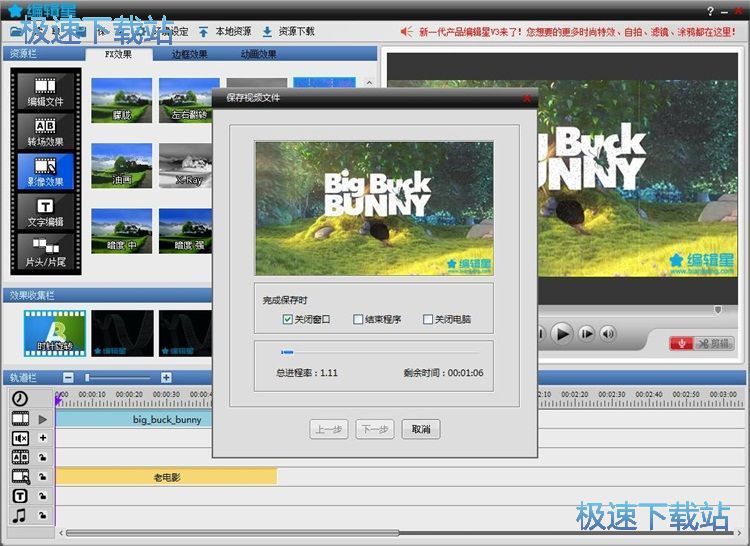Open the help question mark icon
Screen dimensions: 750x546
point(710,11)
